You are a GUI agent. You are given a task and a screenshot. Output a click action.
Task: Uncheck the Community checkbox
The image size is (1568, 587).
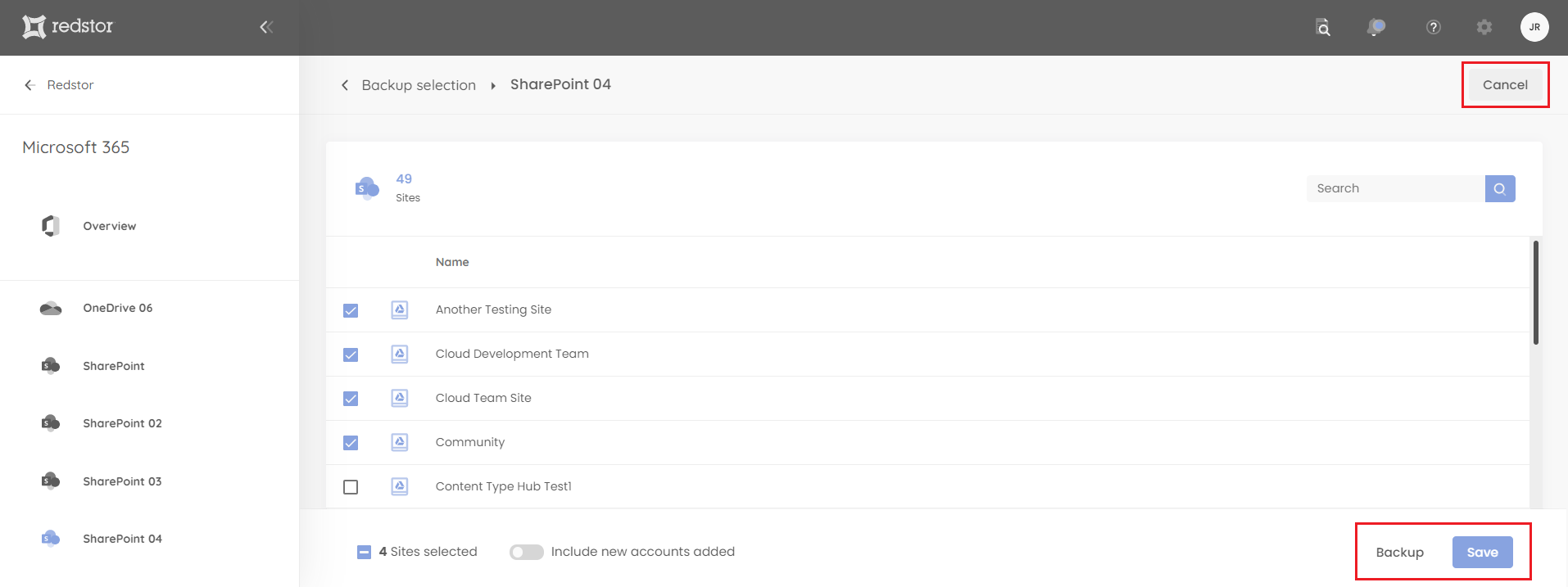click(x=351, y=443)
